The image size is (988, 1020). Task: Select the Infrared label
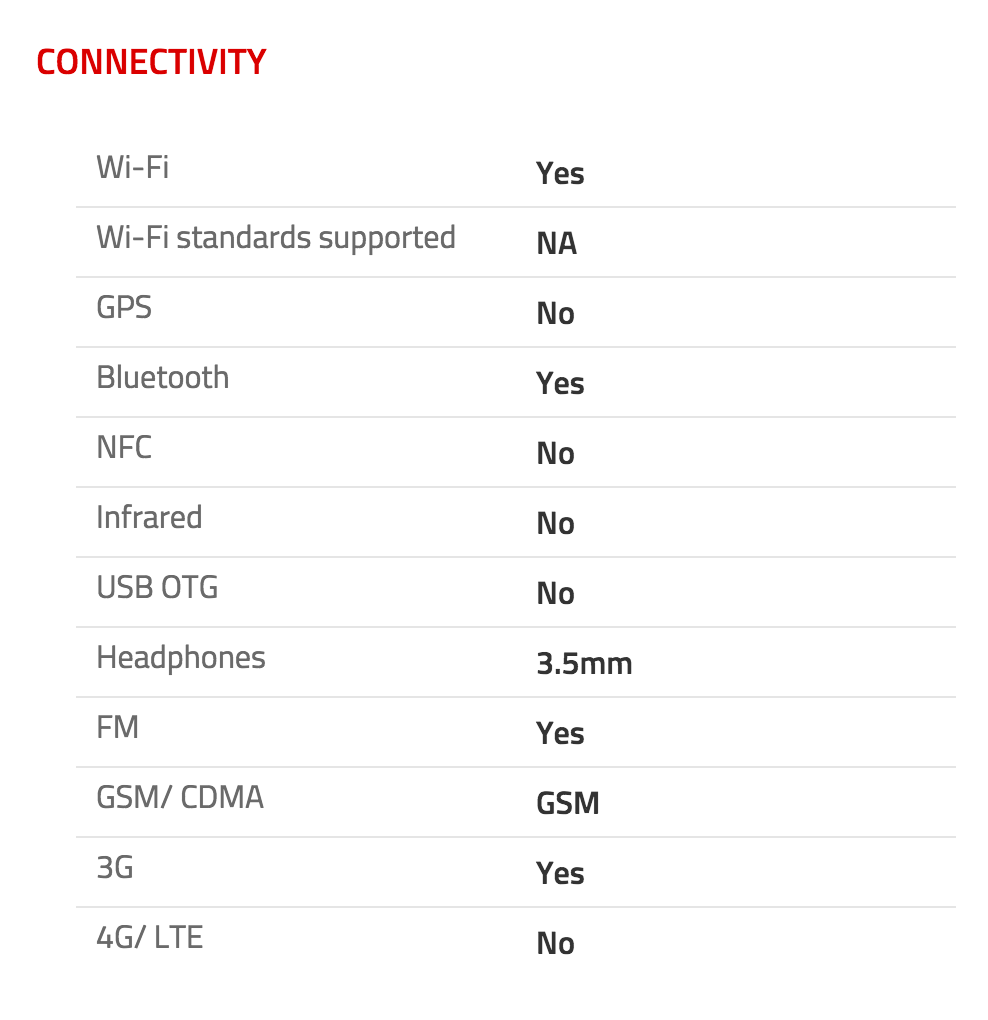149,517
